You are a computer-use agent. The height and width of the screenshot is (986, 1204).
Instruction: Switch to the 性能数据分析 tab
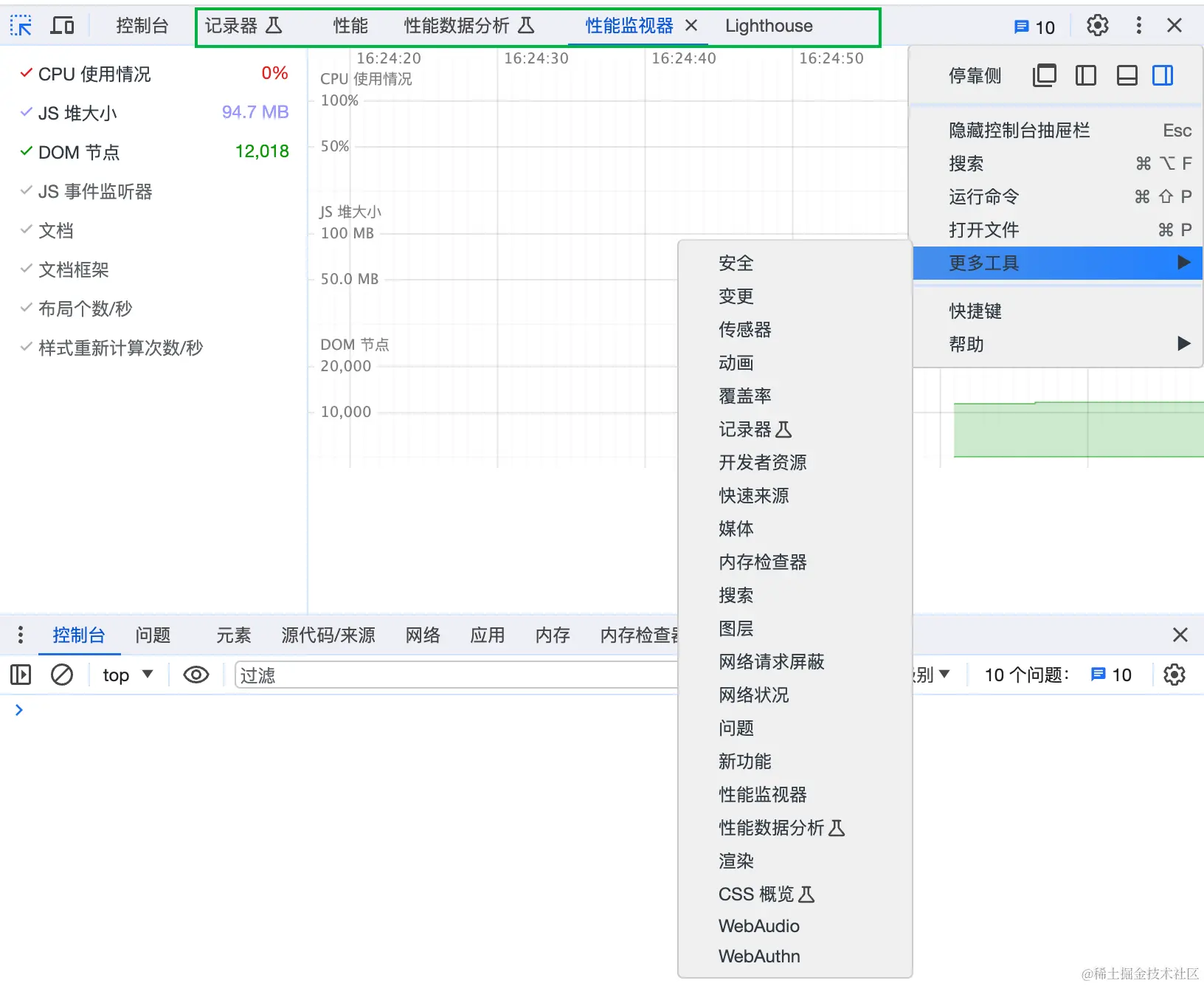pos(468,26)
